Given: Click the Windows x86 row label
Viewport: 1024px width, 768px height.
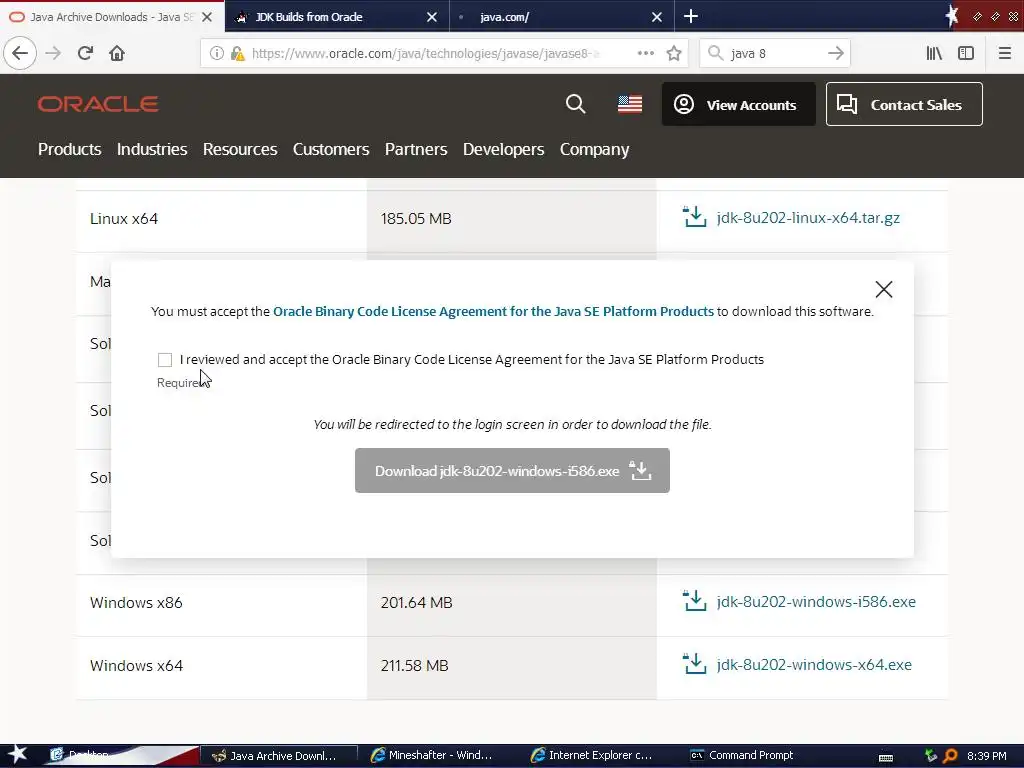Looking at the screenshot, I should click(x=136, y=602).
